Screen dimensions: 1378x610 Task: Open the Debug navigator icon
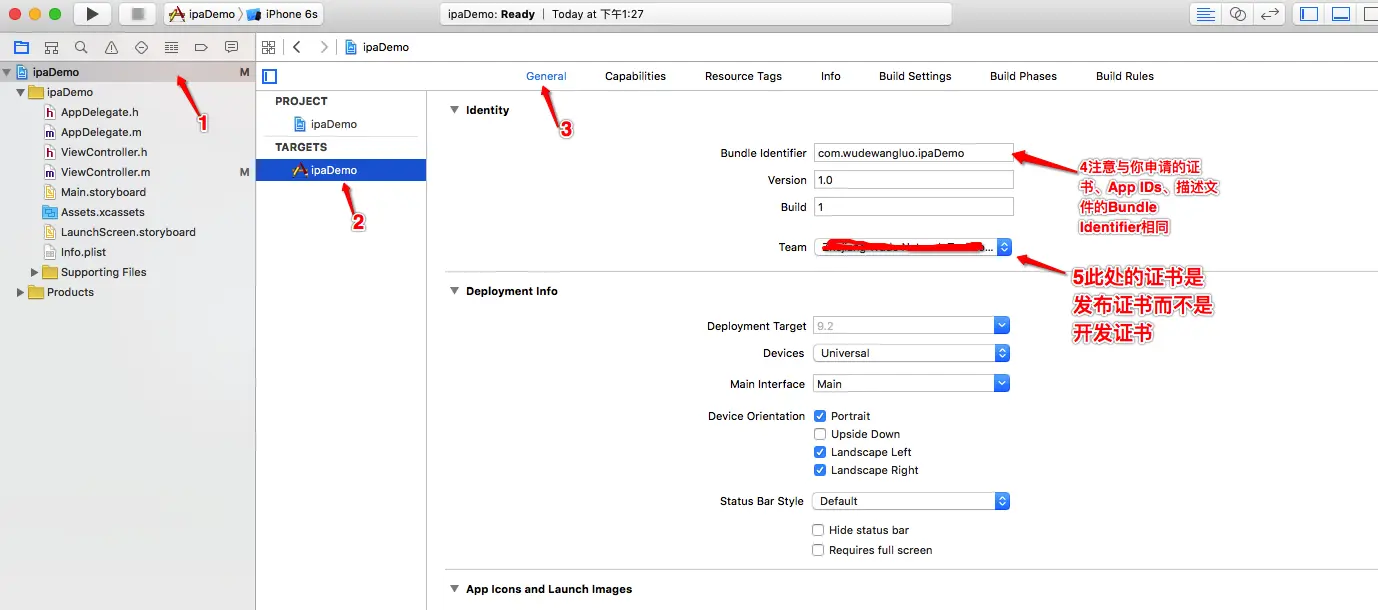click(171, 47)
